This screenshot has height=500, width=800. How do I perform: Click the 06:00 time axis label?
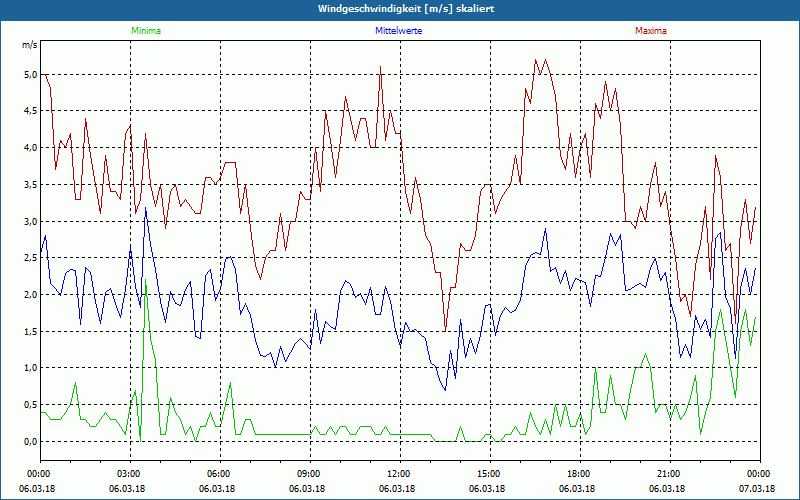pyautogui.click(x=220, y=474)
